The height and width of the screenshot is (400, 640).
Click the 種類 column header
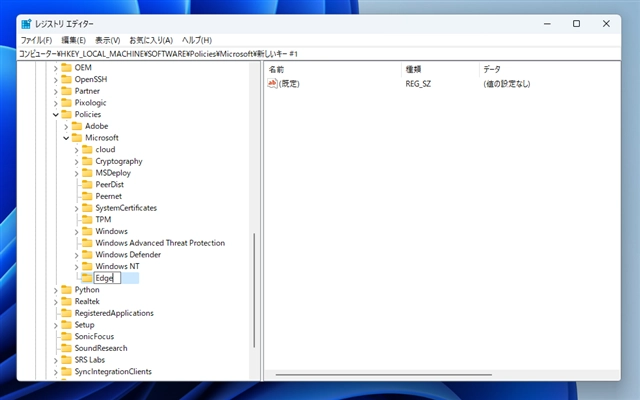click(440, 69)
